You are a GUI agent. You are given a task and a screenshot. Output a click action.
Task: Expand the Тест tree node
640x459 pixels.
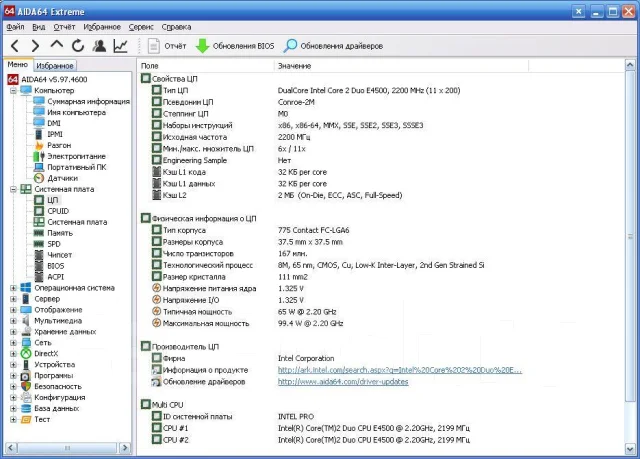point(13,419)
